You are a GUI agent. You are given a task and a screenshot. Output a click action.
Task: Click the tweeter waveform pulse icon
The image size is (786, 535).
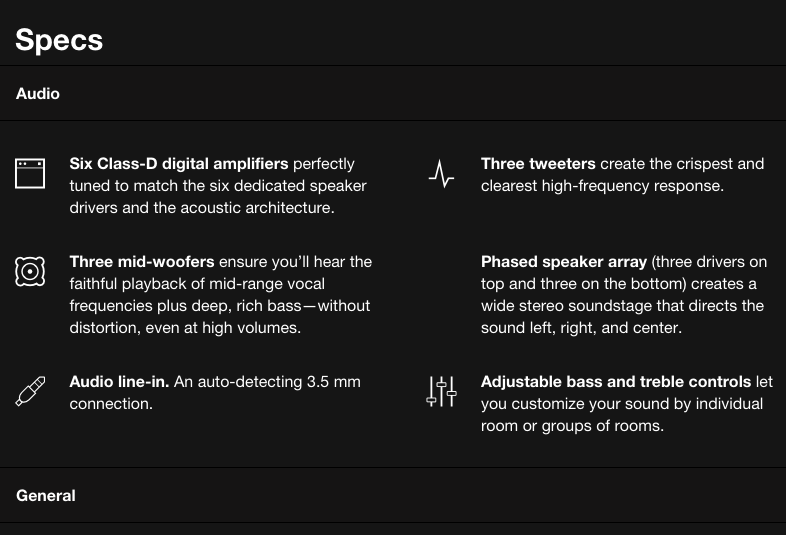point(441,174)
